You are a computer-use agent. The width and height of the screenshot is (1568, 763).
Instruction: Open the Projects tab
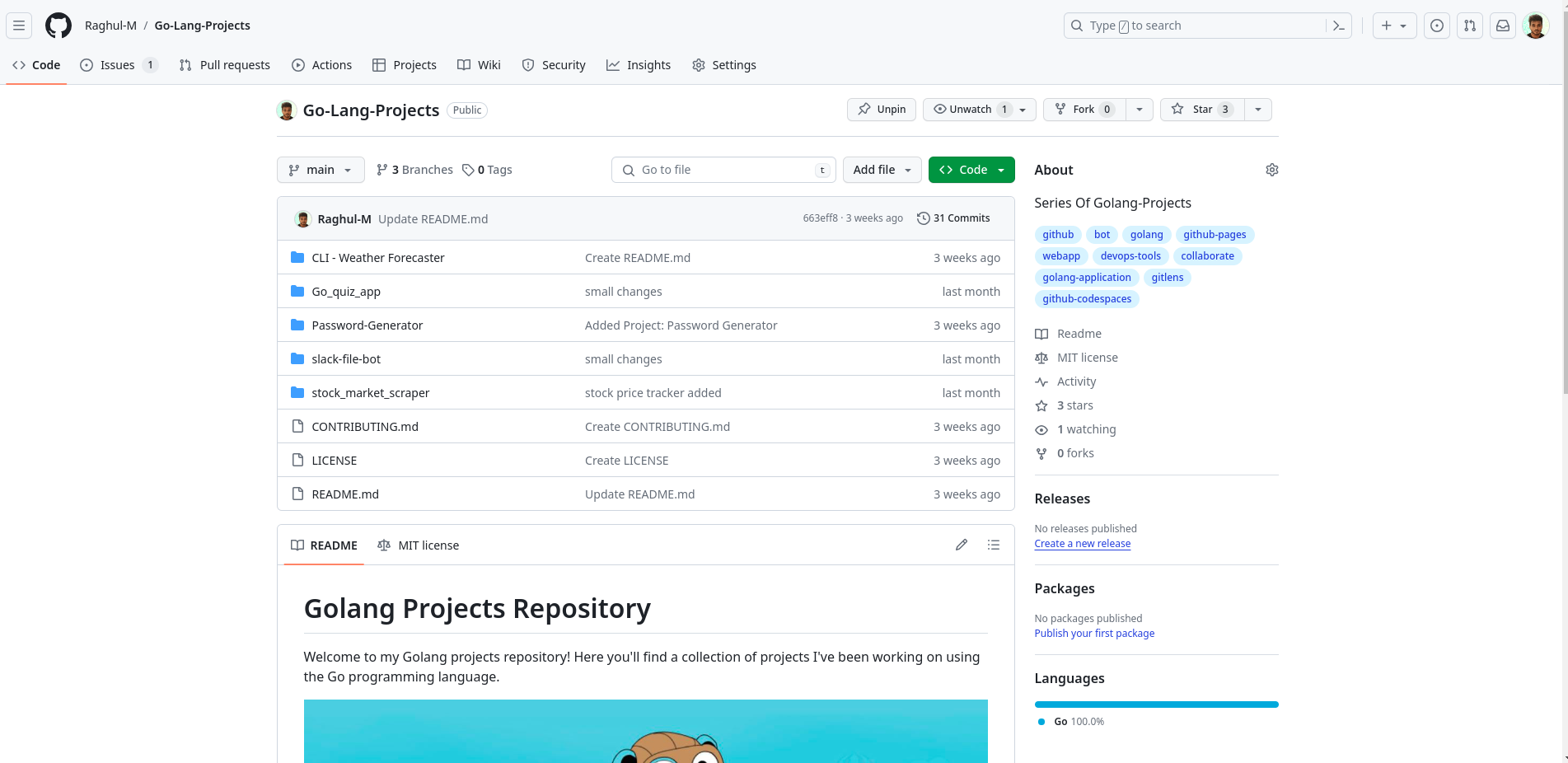pos(405,65)
